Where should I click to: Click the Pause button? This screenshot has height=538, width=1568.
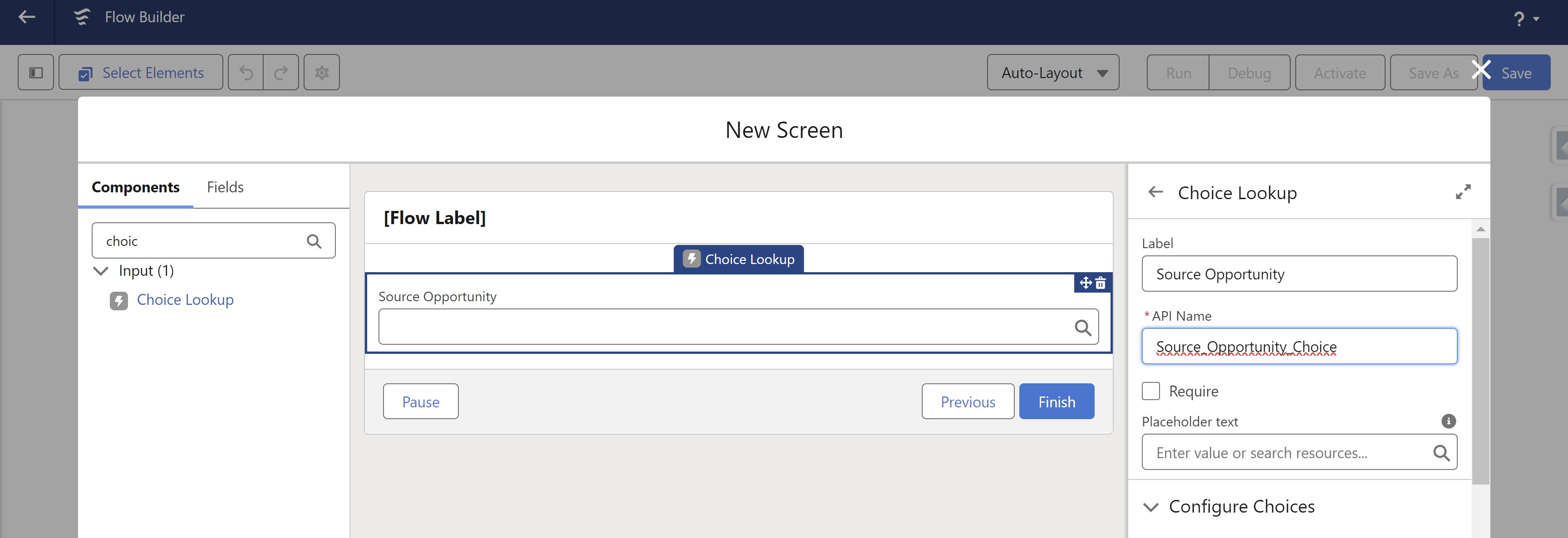pos(421,401)
